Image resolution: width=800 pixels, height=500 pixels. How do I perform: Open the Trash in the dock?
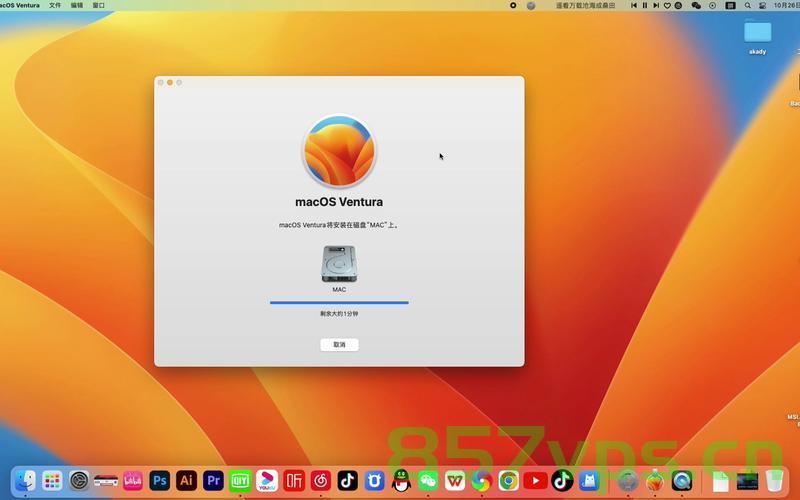[774, 481]
